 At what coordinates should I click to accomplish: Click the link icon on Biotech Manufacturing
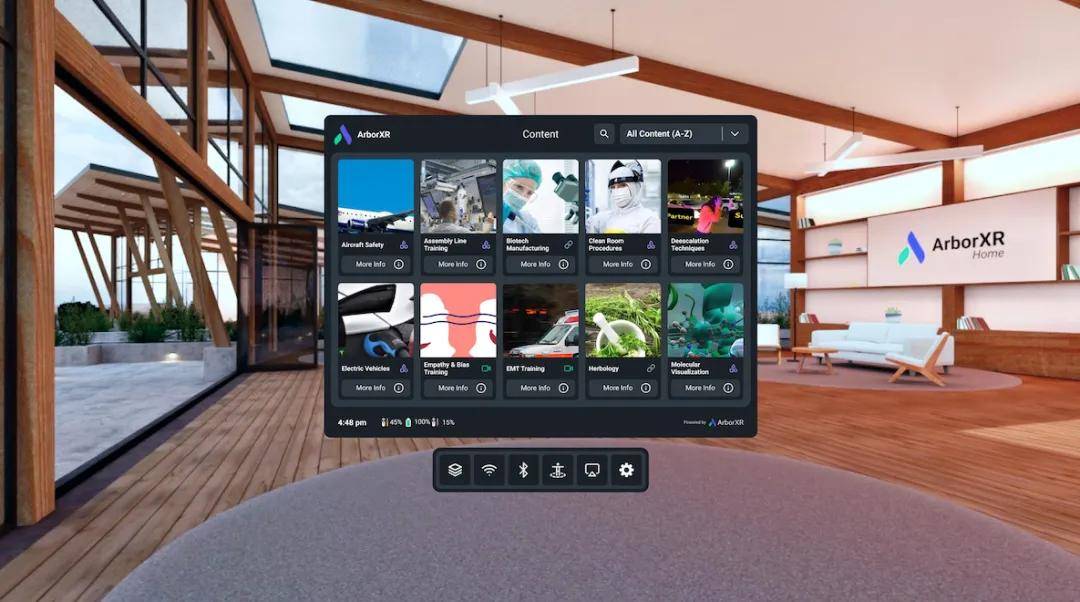coord(568,245)
